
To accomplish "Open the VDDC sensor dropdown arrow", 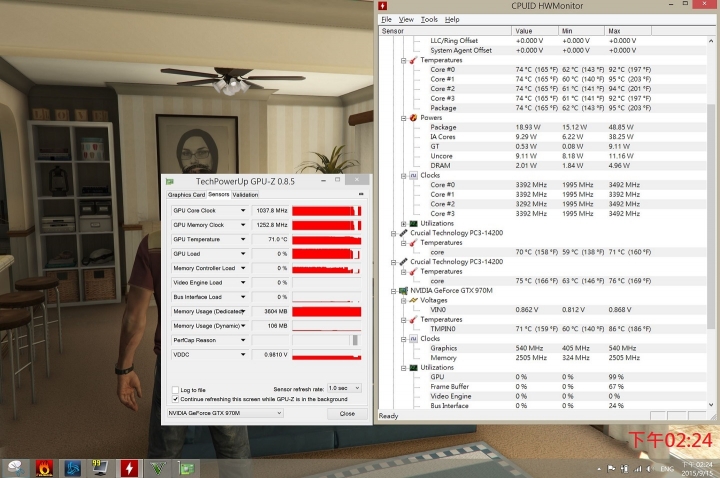I will 243,354.
